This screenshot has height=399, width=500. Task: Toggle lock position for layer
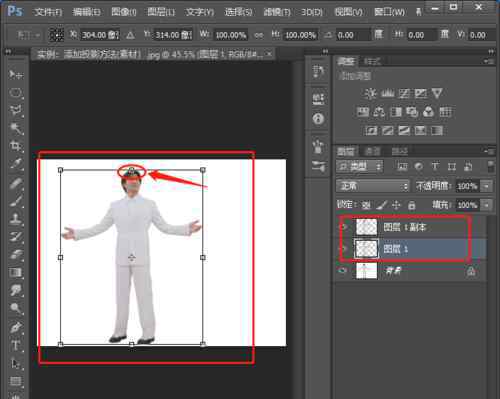(x=396, y=205)
